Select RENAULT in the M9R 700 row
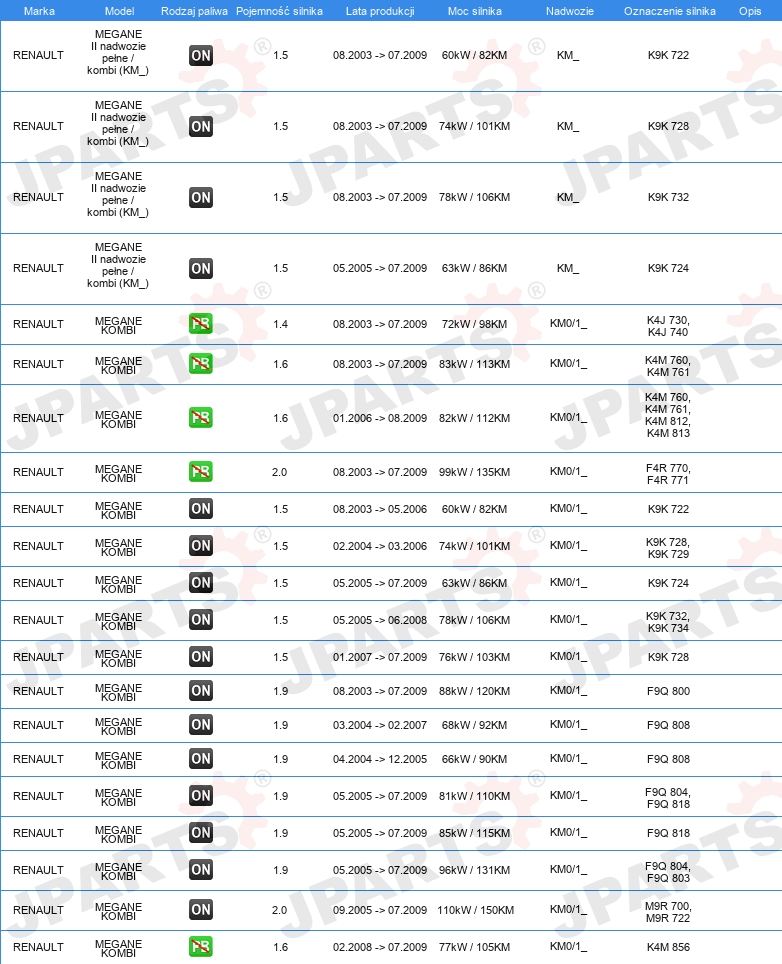The image size is (782, 964). pyautogui.click(x=38, y=910)
